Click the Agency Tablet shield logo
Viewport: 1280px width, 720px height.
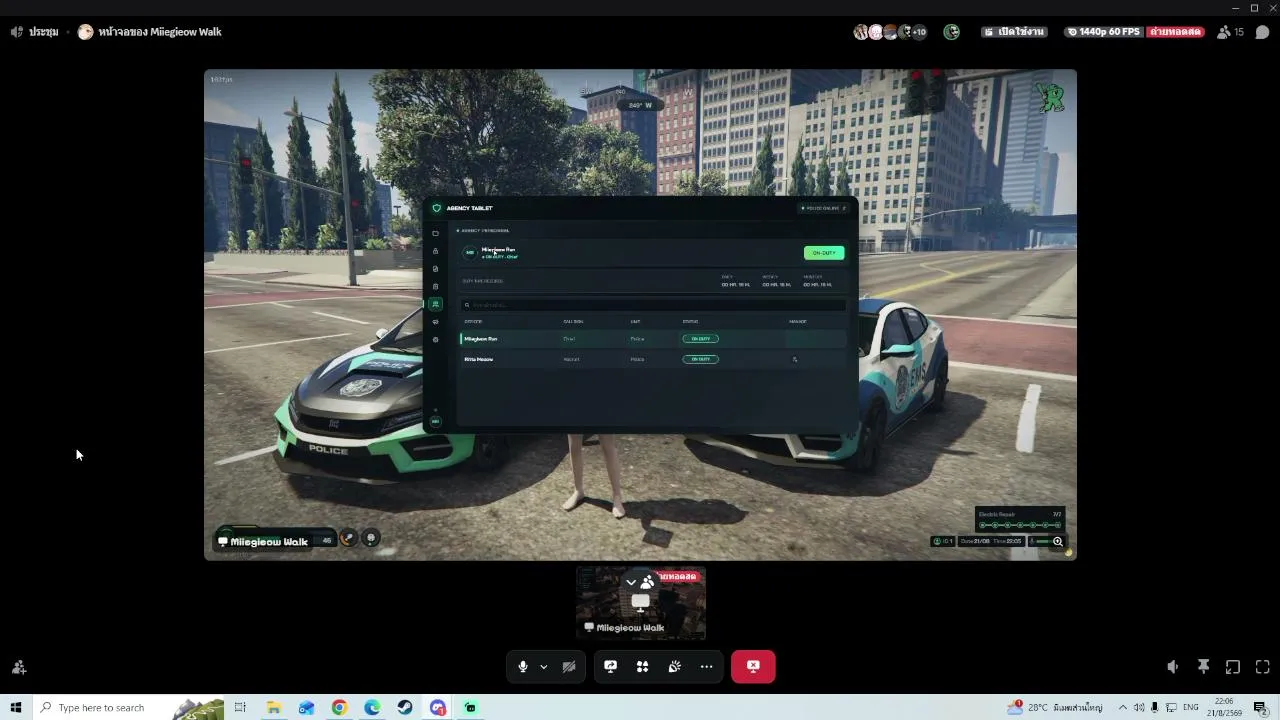[436, 208]
